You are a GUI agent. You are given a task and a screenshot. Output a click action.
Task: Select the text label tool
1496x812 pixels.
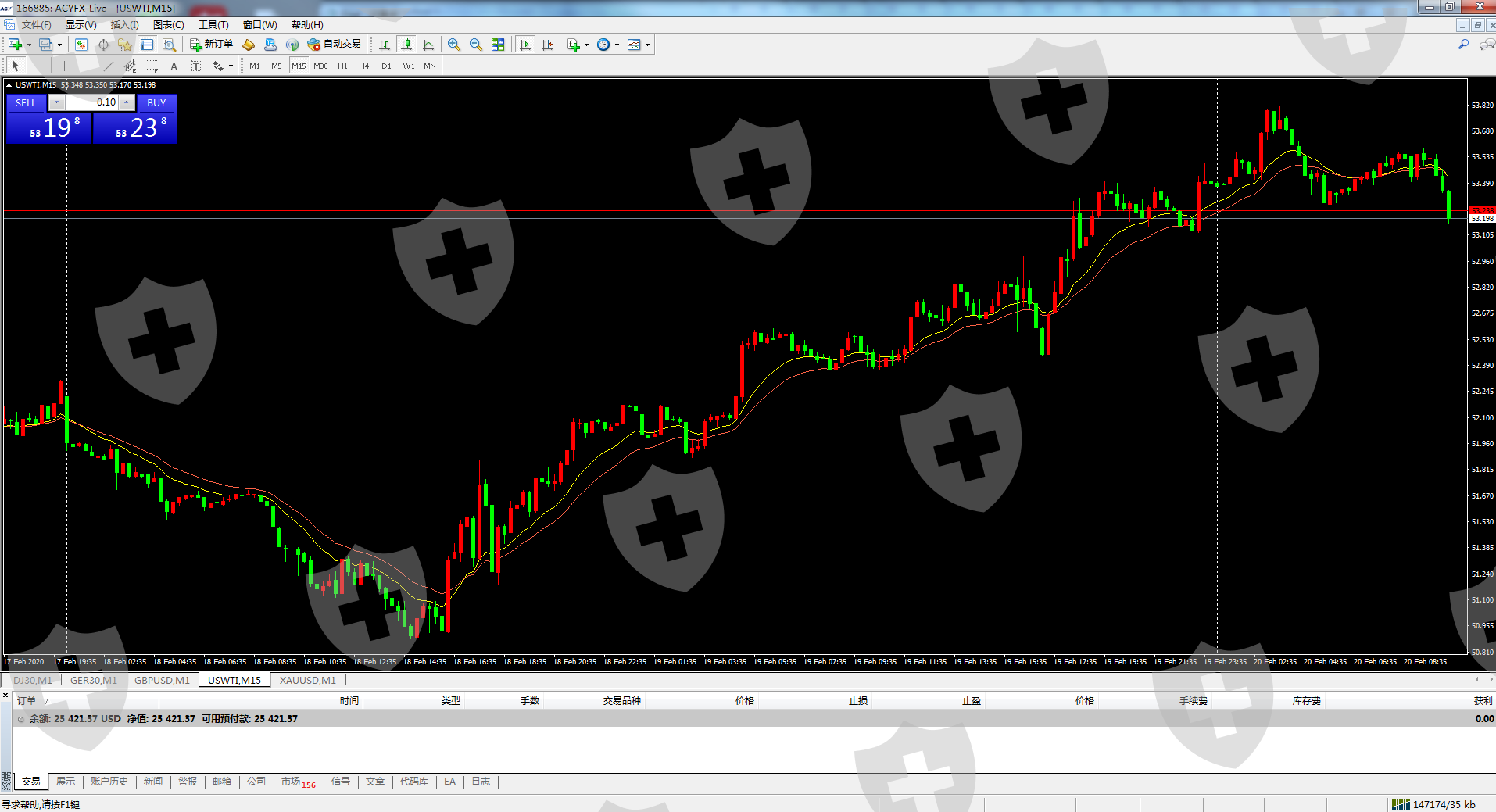click(x=174, y=66)
